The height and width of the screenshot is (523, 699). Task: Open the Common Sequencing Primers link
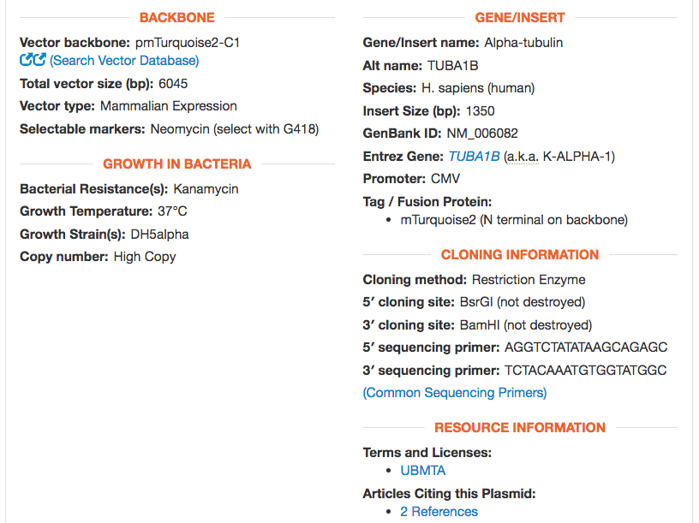(x=455, y=393)
